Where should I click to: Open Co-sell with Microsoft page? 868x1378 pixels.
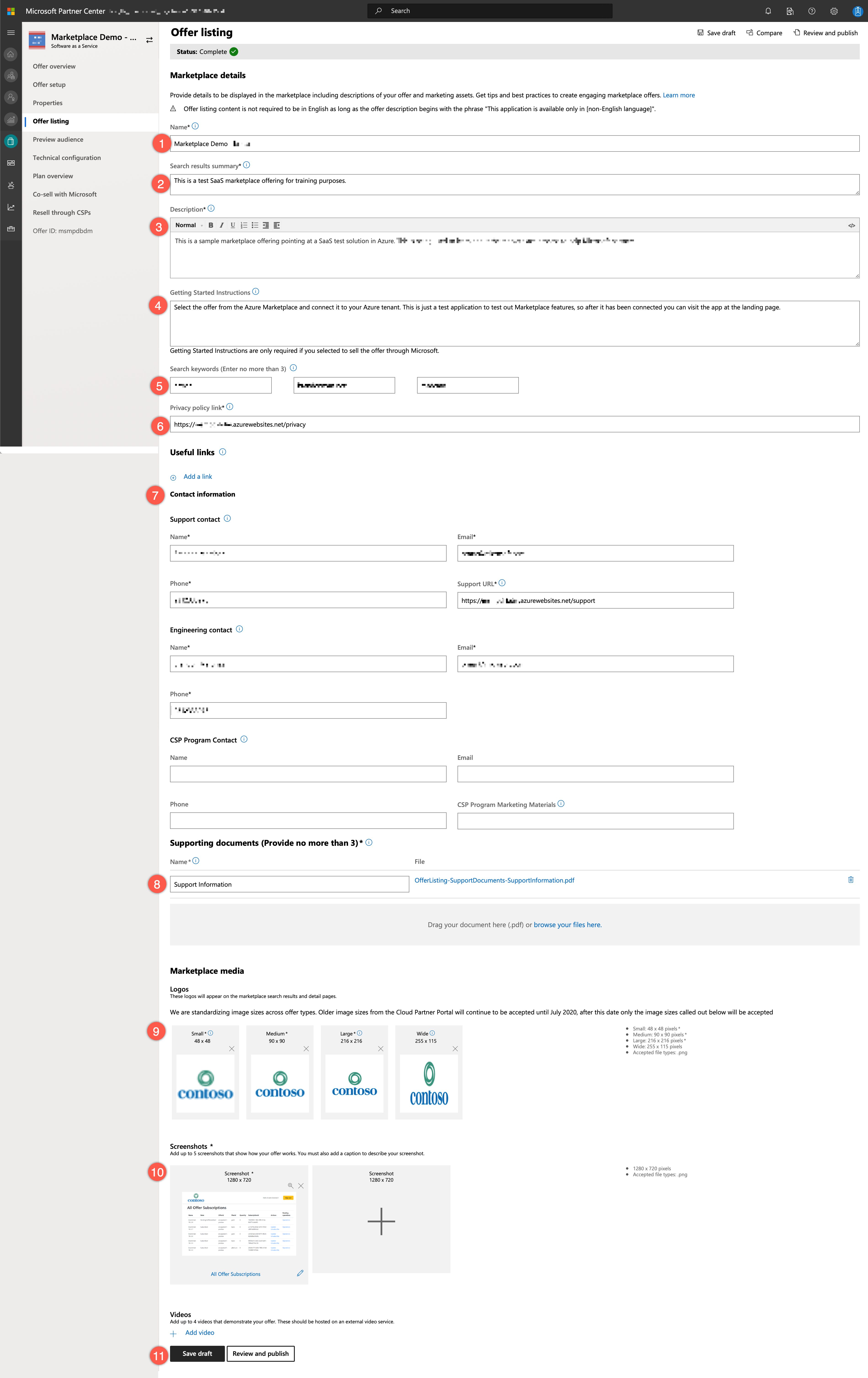pos(65,194)
